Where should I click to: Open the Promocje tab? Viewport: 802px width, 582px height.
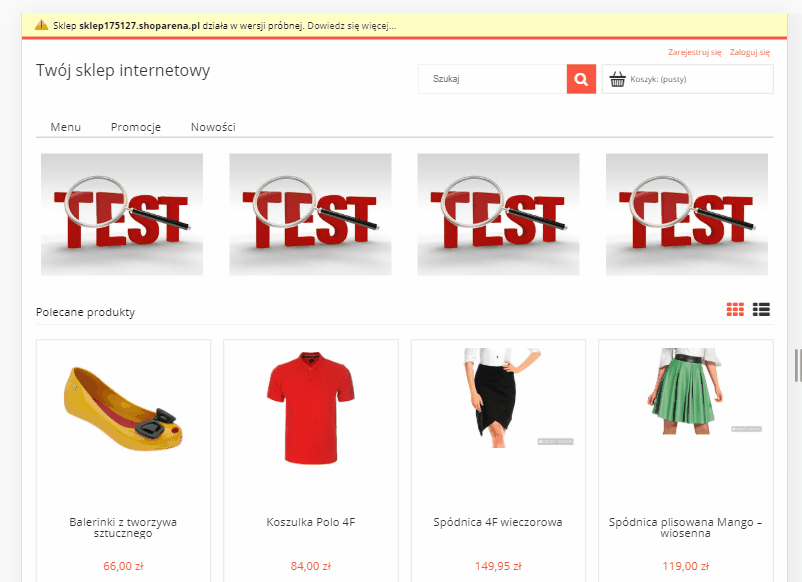click(x=136, y=127)
